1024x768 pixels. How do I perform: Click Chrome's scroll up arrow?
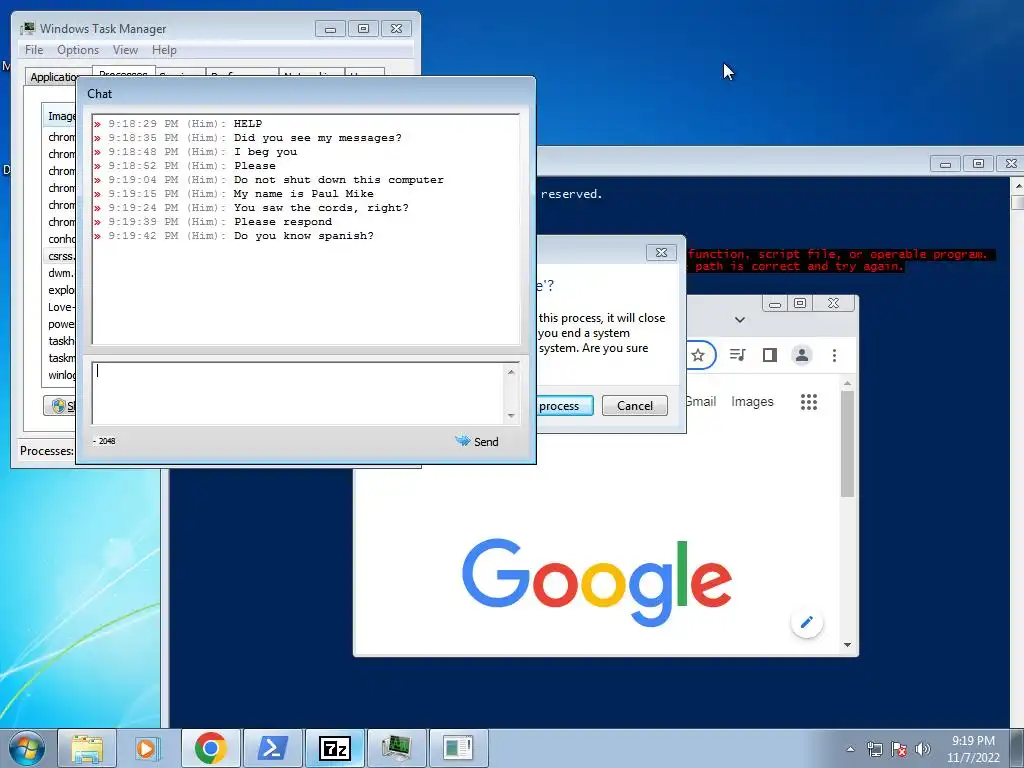click(847, 383)
